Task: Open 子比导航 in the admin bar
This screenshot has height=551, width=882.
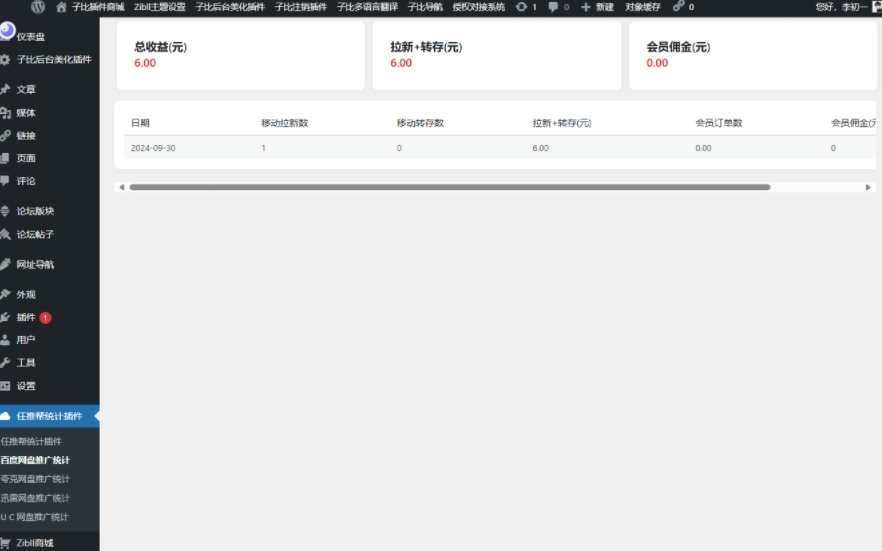Action: [x=425, y=7]
